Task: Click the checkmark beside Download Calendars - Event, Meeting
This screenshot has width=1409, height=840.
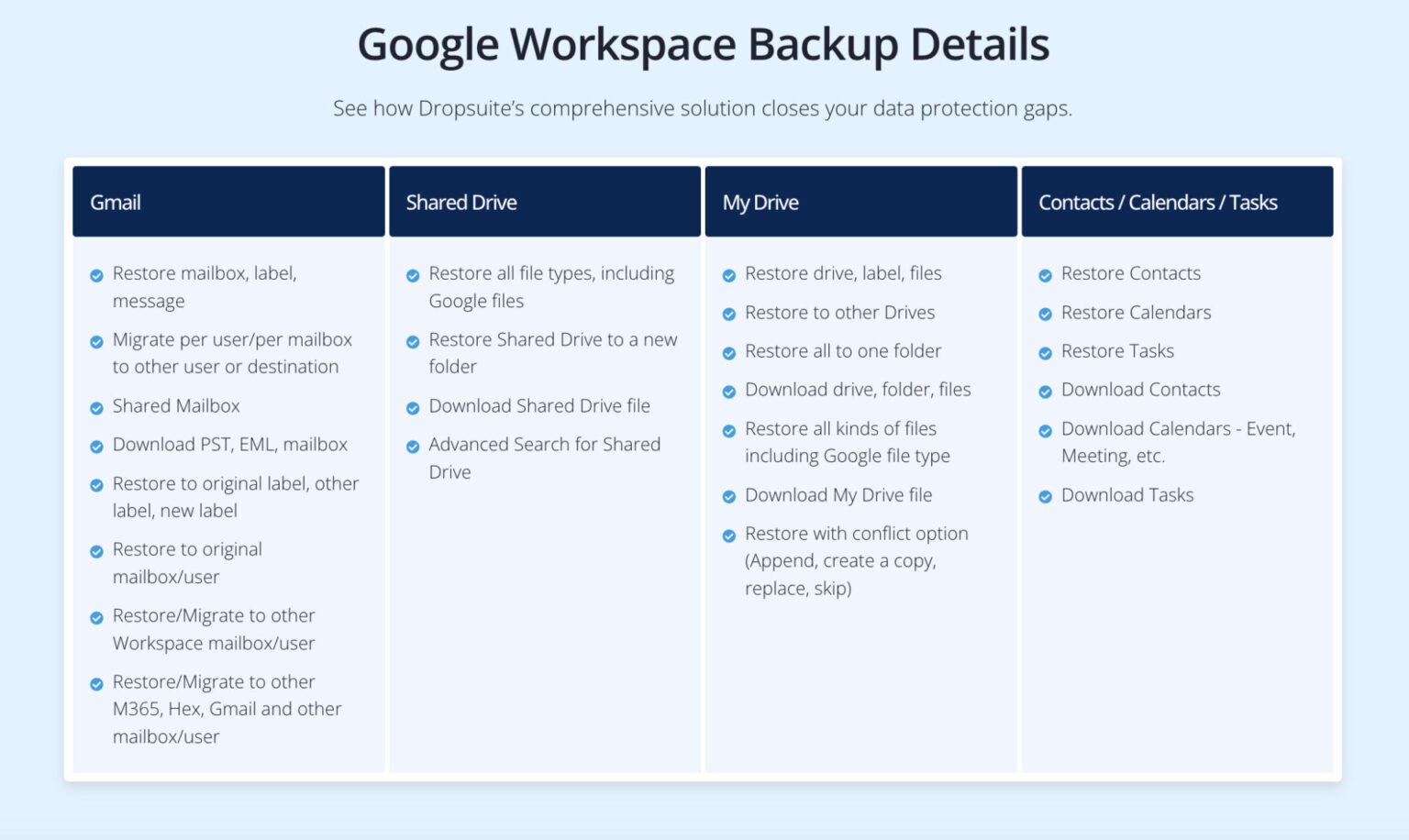Action: (x=1046, y=430)
